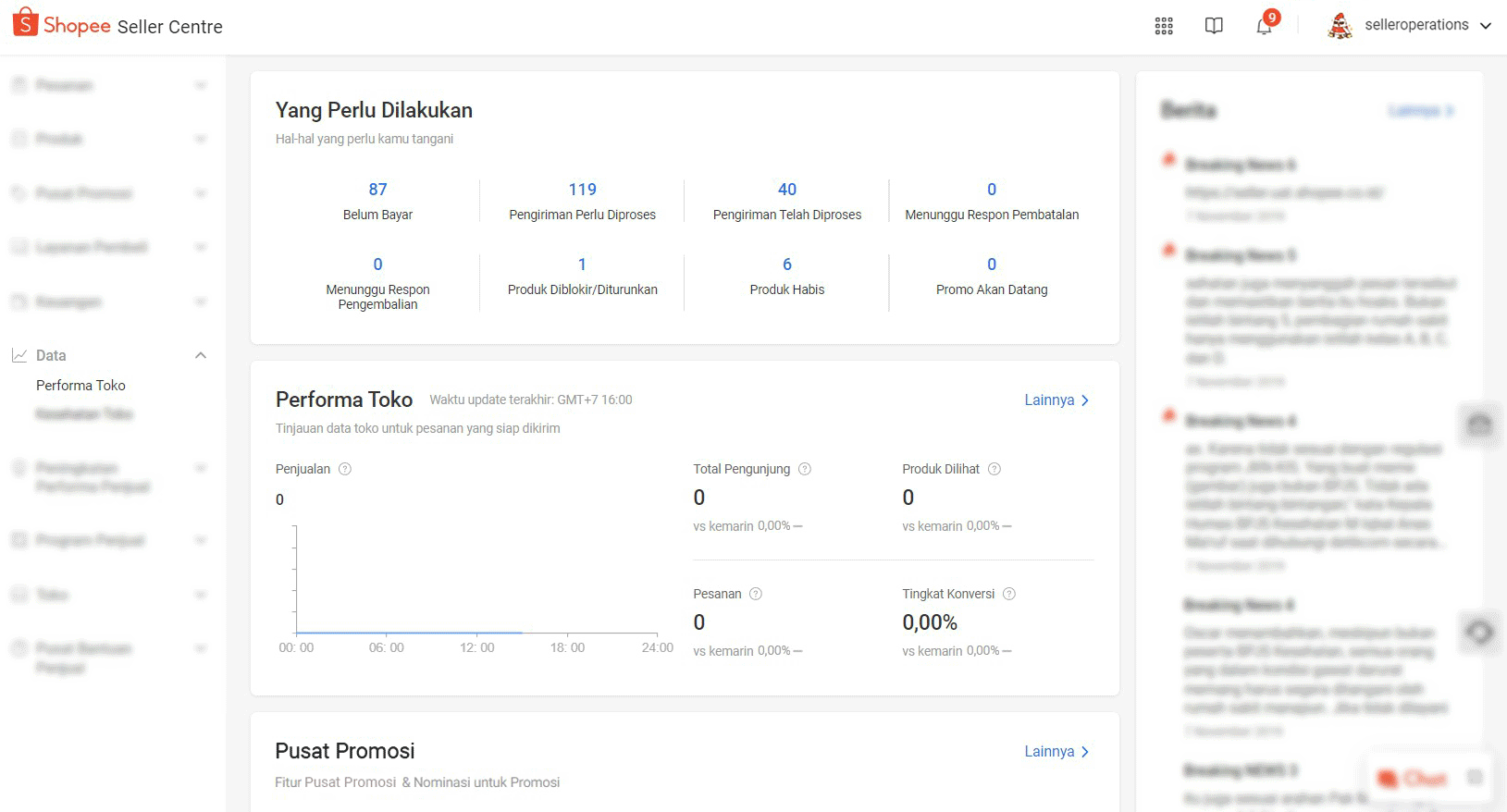Screen dimensions: 1507x812
Task: Open the apps grid menu icon
Action: pos(1164,26)
